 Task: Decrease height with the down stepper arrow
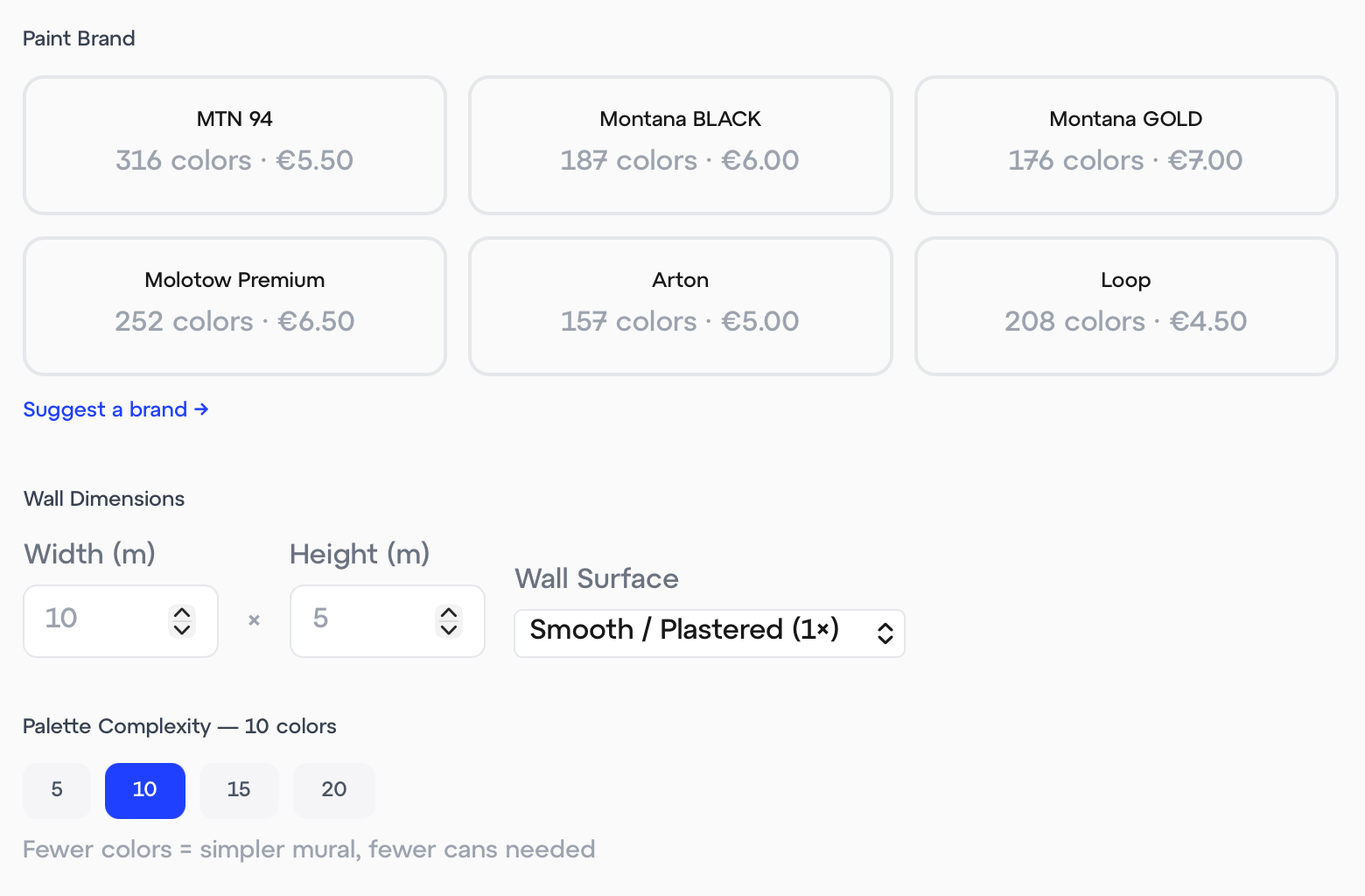[449, 629]
